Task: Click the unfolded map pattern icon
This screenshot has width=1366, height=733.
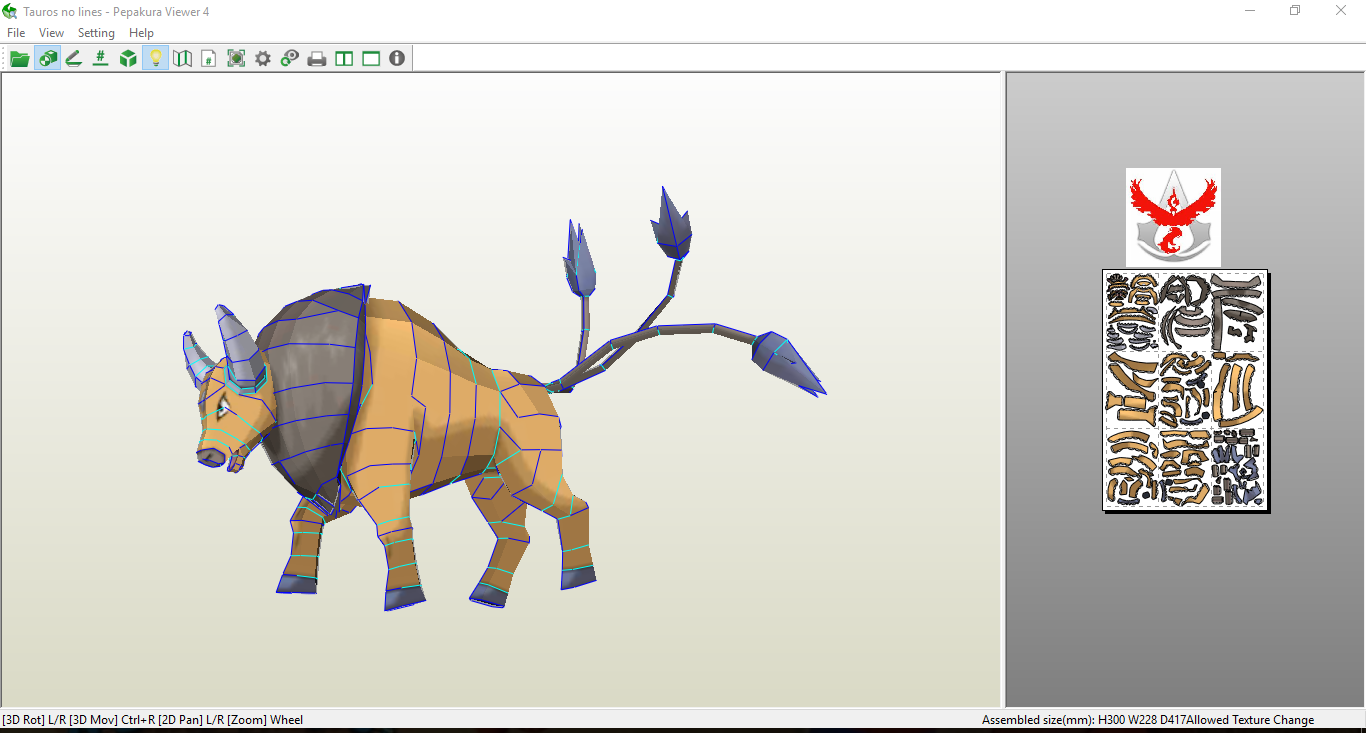Action: (182, 58)
